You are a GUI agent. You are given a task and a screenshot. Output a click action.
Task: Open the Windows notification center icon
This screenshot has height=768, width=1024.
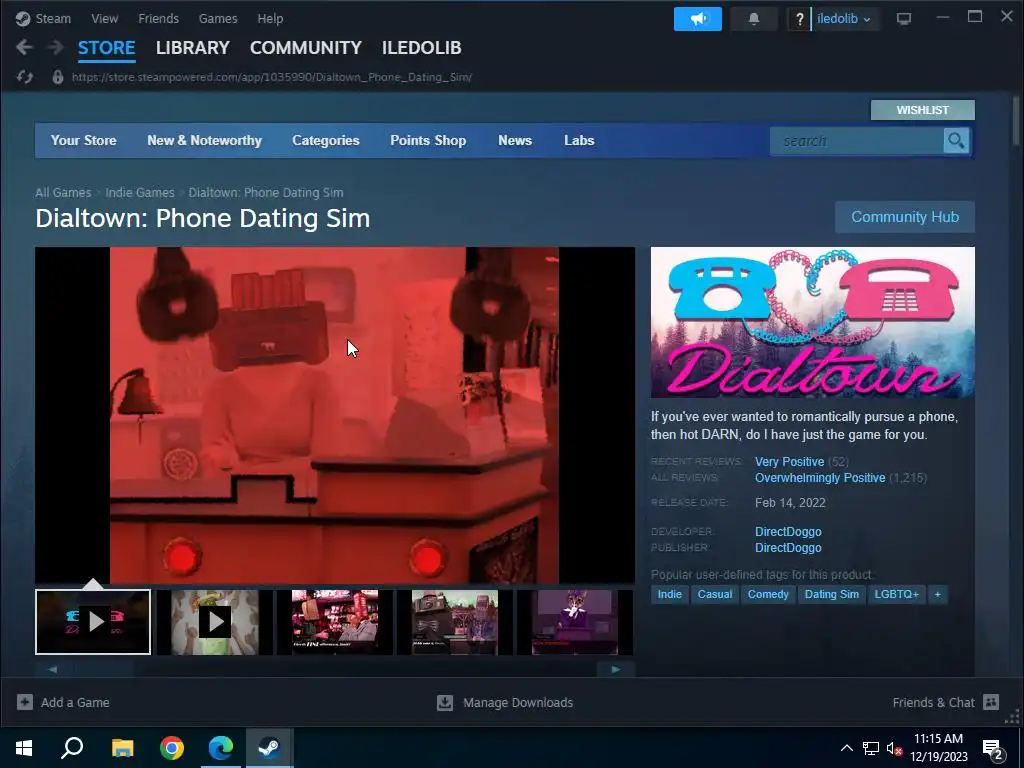993,749
